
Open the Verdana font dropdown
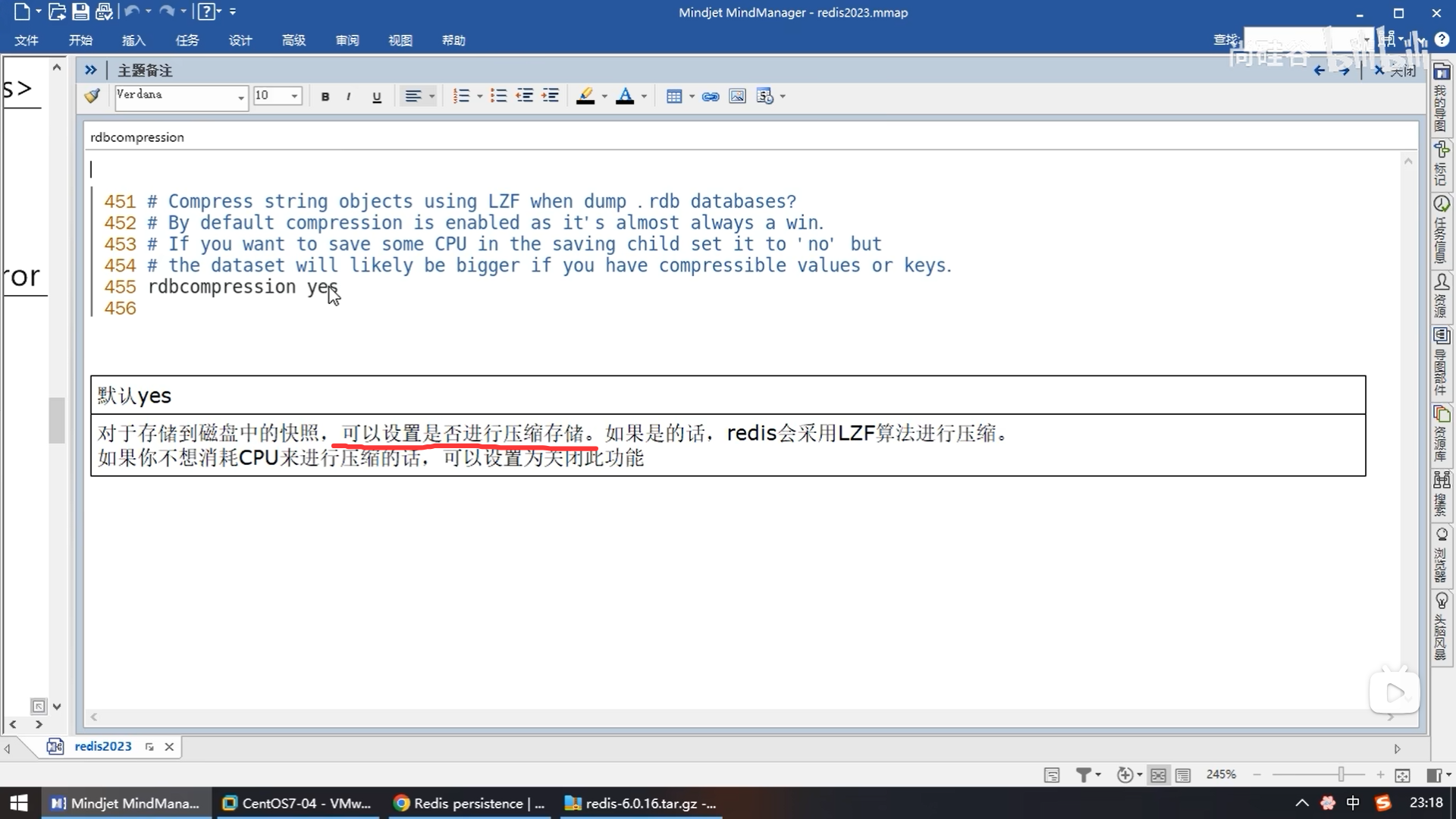coord(240,97)
